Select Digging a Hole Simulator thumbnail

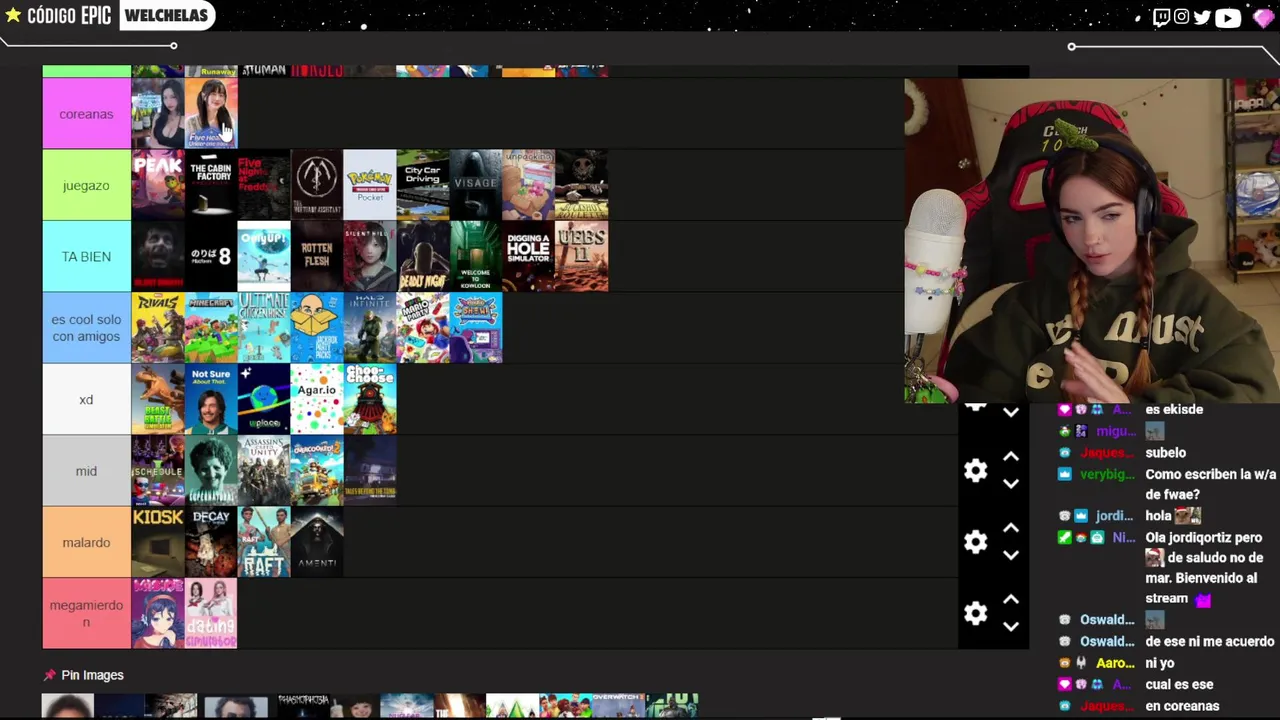[x=529, y=257]
